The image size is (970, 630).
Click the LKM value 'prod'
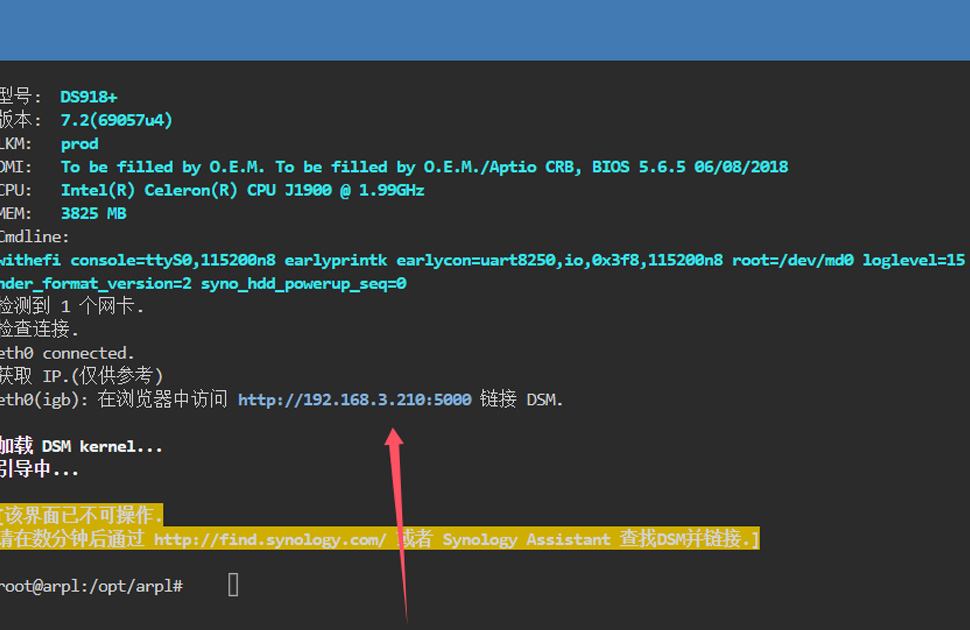pyautogui.click(x=79, y=144)
